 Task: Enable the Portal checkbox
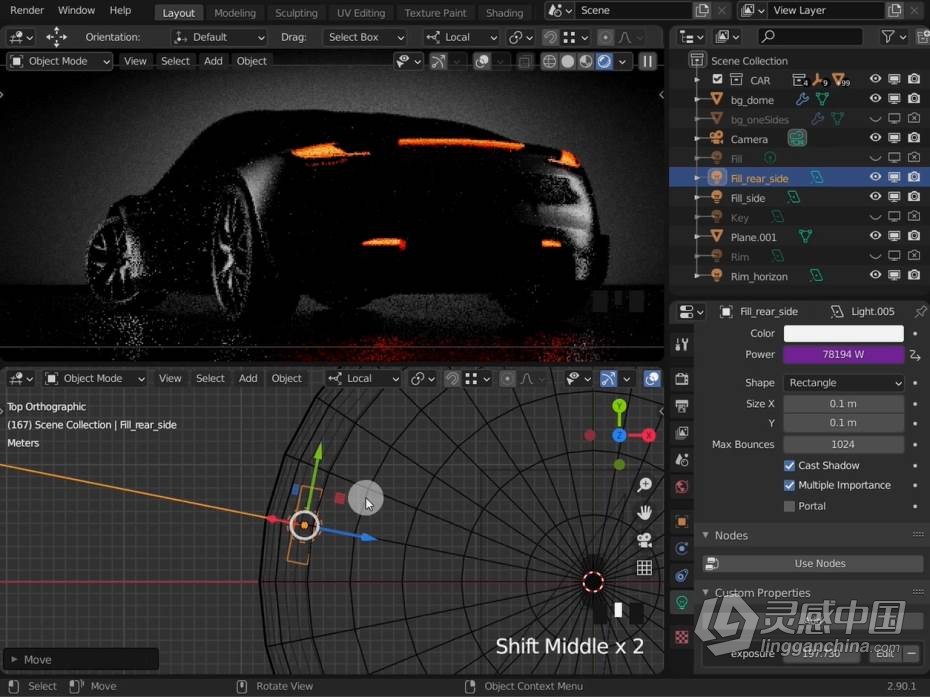tap(789, 506)
